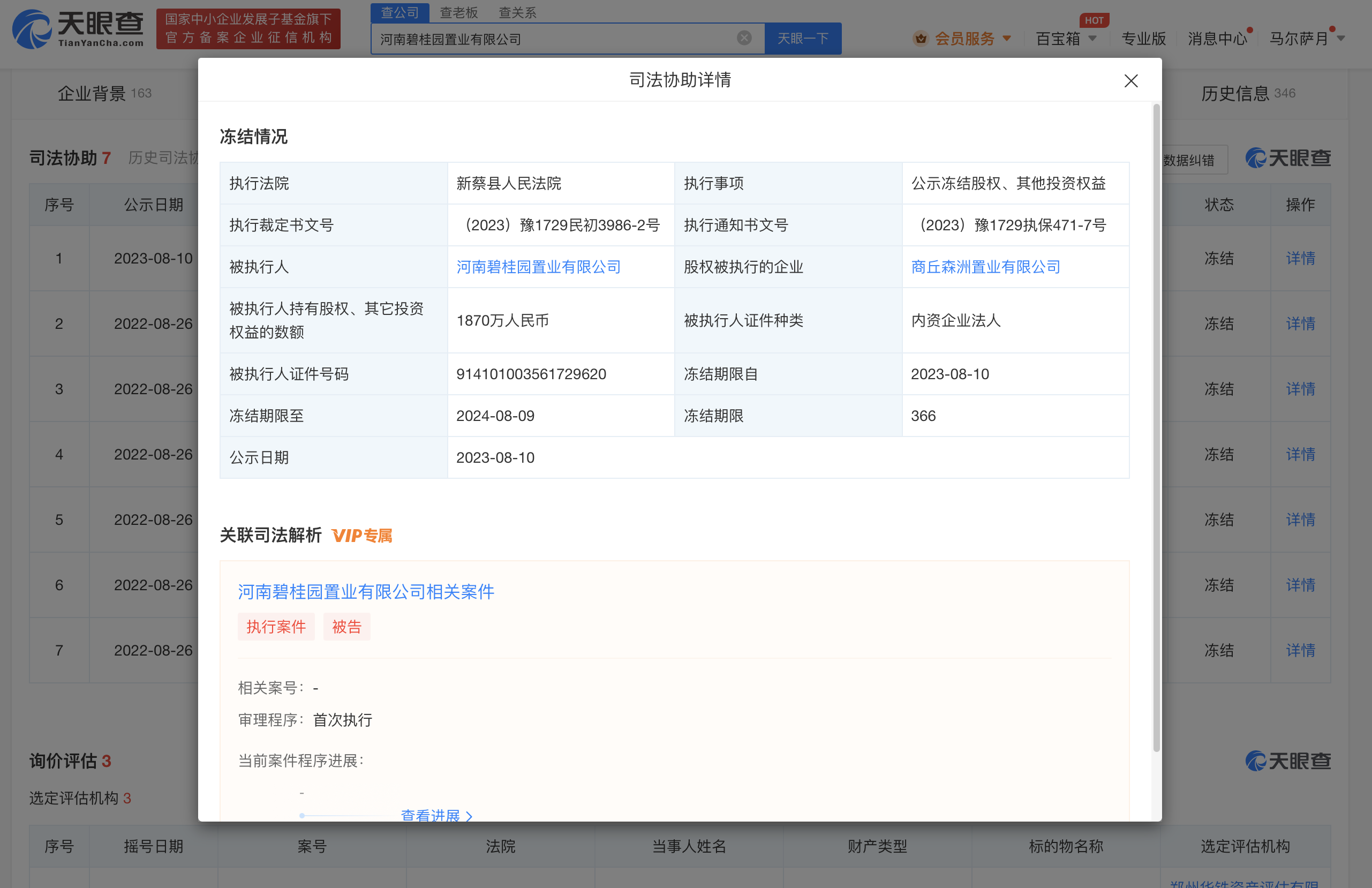Click the HOT badge above 百宝箱

click(1094, 20)
